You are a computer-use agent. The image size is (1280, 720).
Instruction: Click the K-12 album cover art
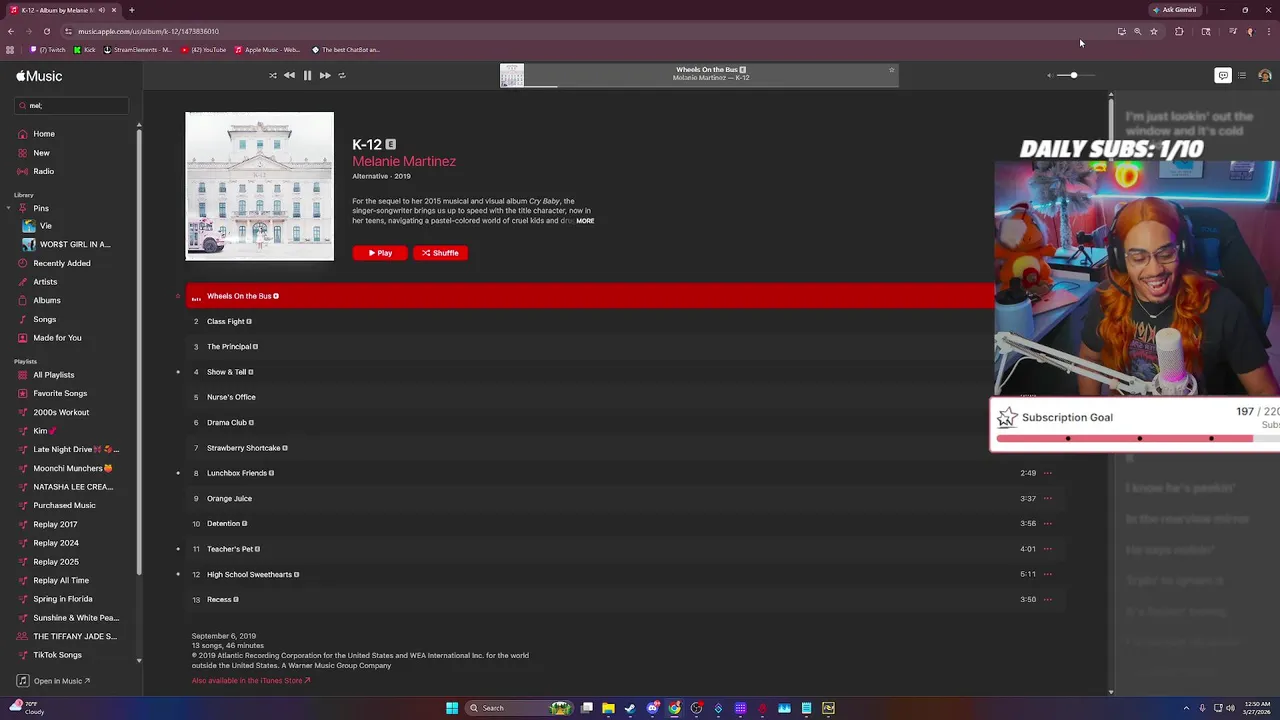(x=260, y=186)
